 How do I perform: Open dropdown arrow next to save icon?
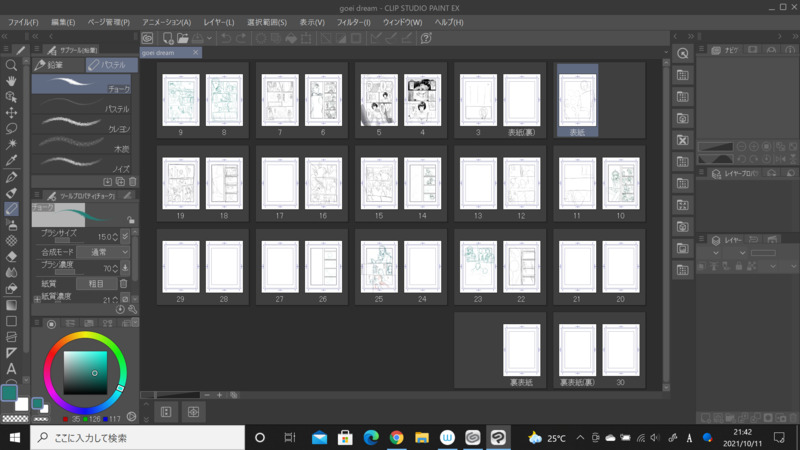click(209, 38)
